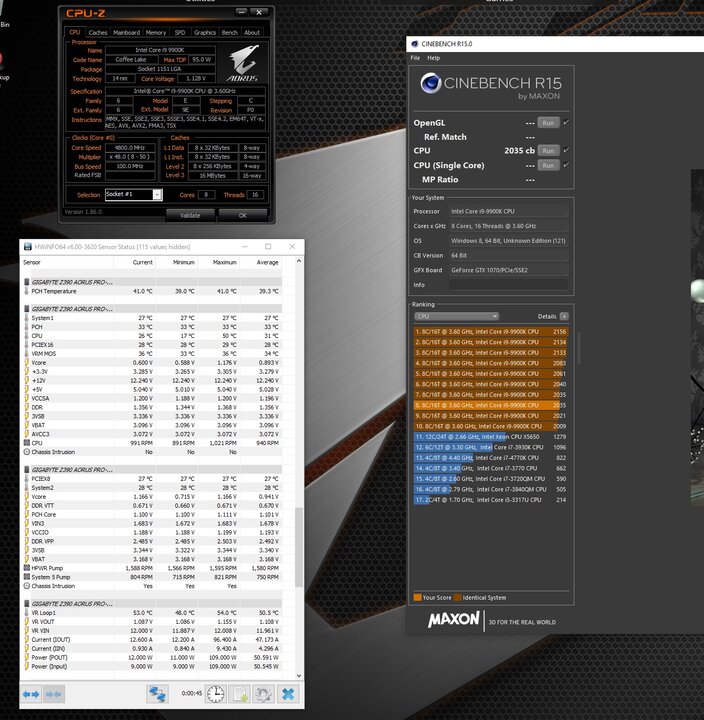
Task: Select Core i7-4770K ranking entry scoring 822
Action: tap(490, 458)
